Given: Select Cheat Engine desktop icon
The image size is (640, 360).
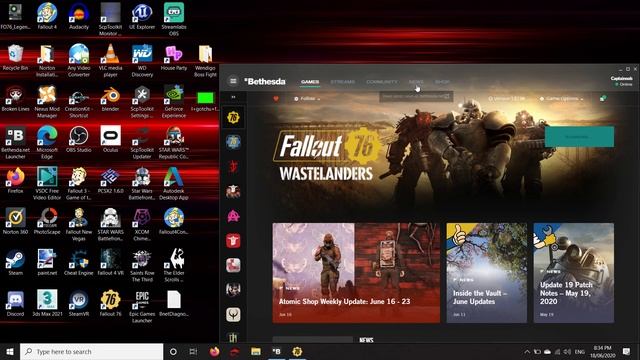Looking at the screenshot, I should click(x=79, y=262).
